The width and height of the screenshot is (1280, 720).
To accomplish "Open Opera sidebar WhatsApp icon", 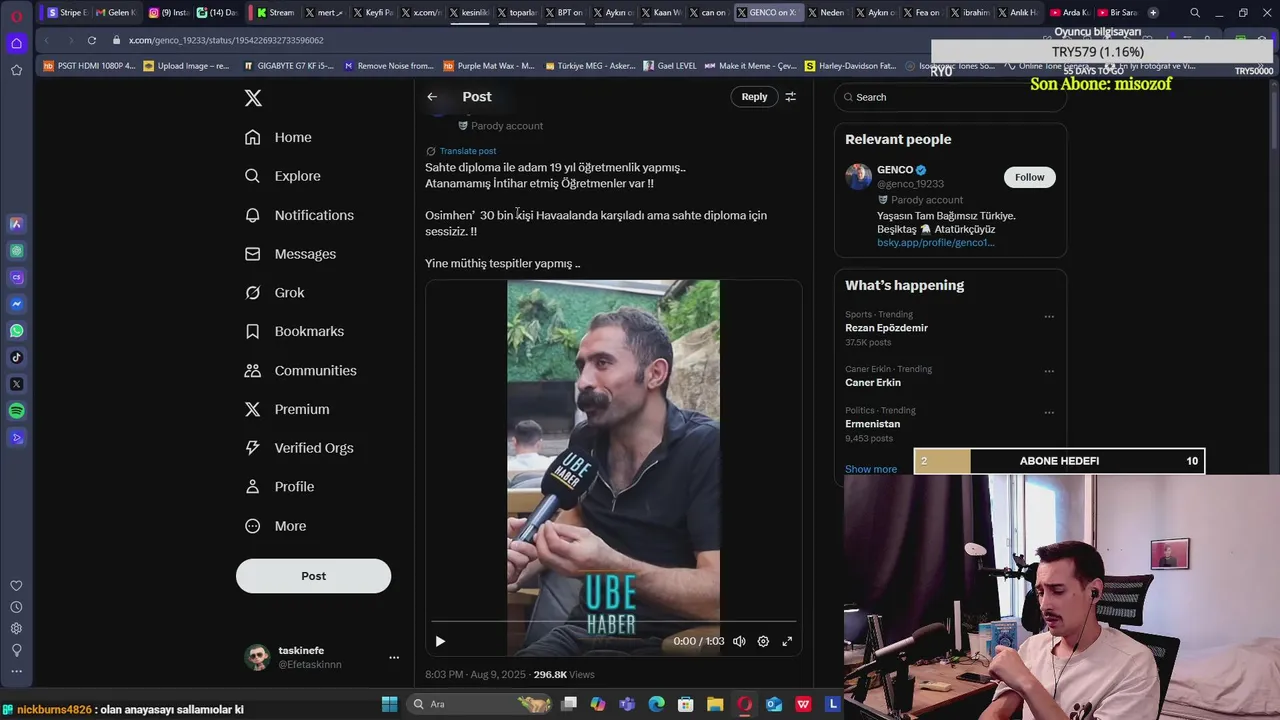I will 17,331.
